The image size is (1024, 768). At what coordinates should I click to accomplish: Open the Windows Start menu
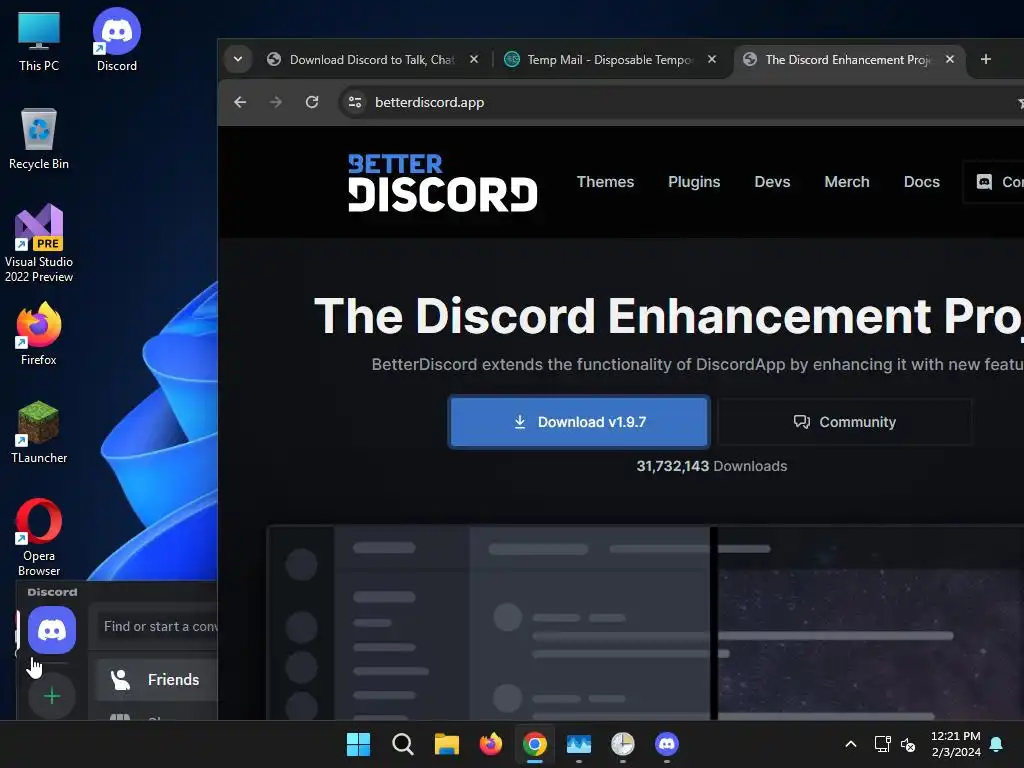point(359,744)
